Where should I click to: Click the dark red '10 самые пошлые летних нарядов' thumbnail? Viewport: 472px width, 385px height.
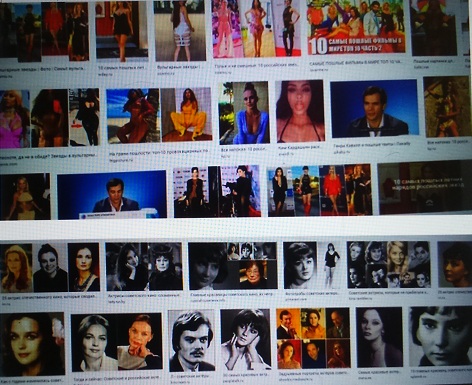coord(425,187)
